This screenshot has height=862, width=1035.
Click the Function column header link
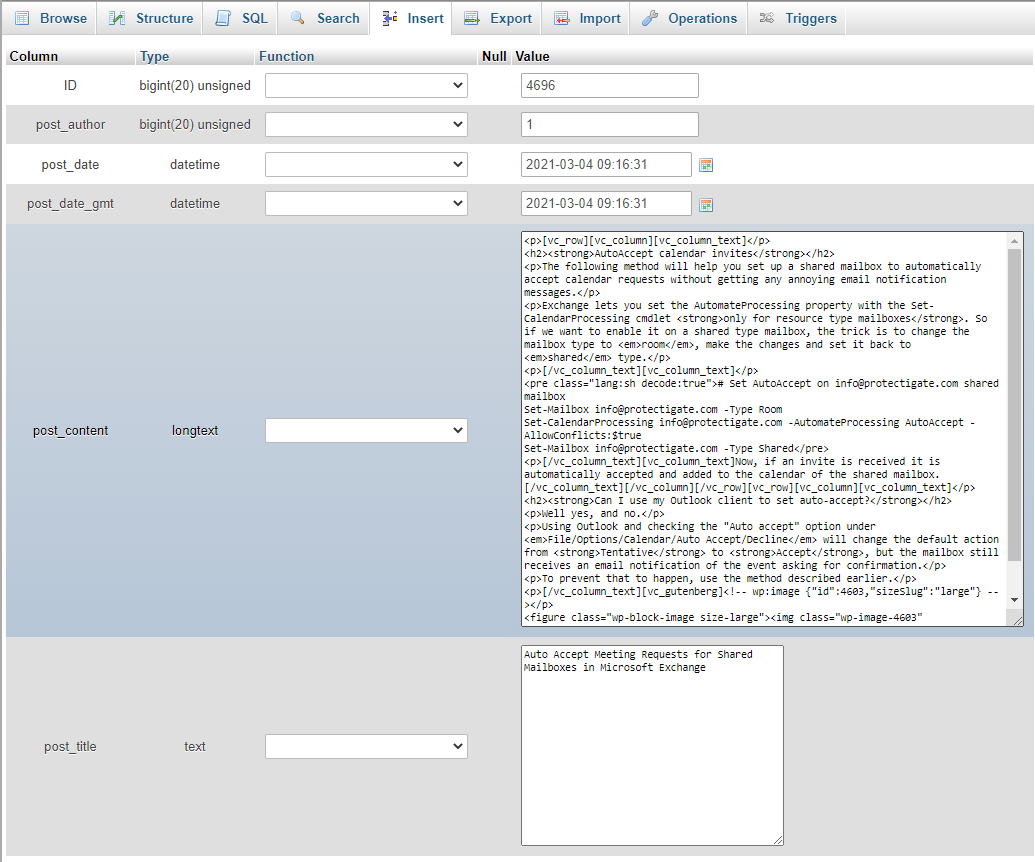click(286, 57)
